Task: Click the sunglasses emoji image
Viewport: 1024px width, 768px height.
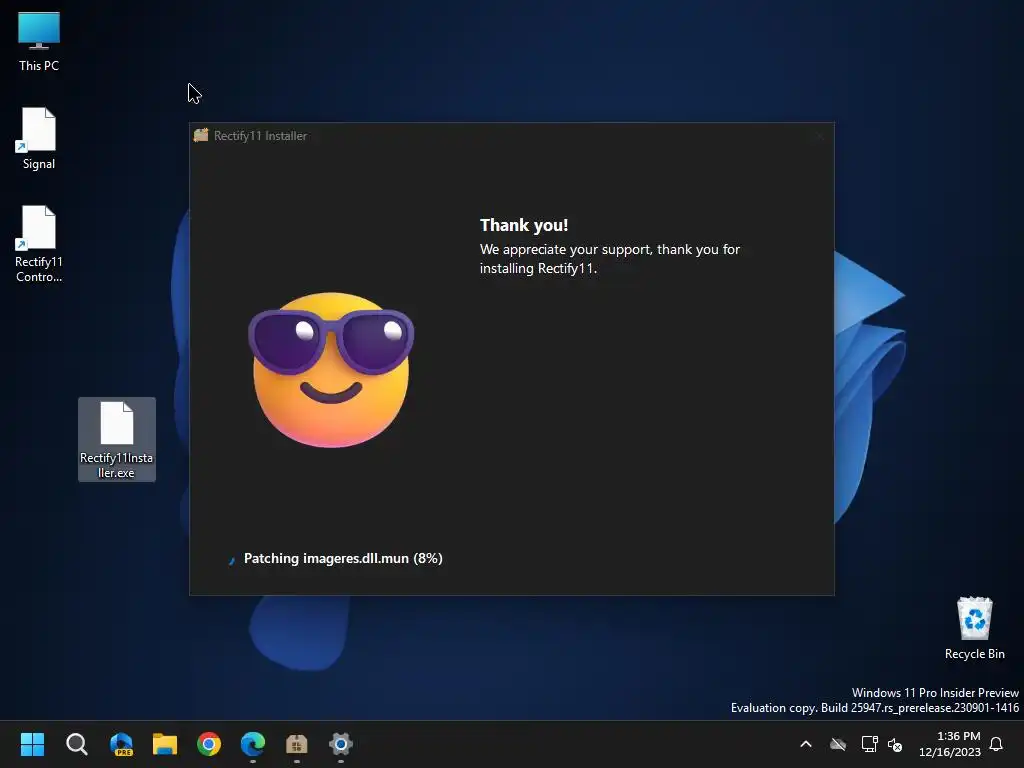Action: [x=331, y=369]
